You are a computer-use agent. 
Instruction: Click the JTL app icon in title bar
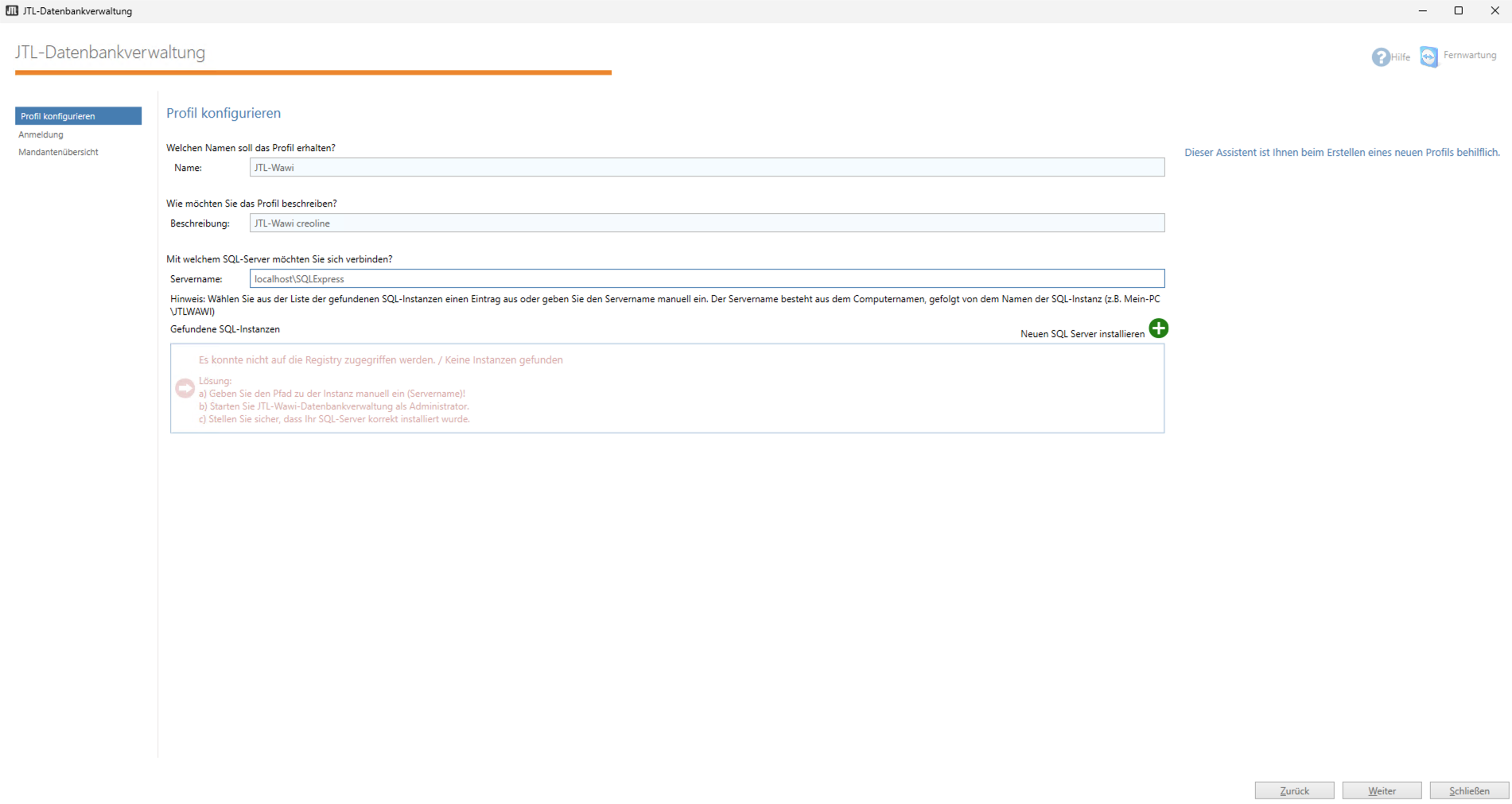tap(11, 10)
